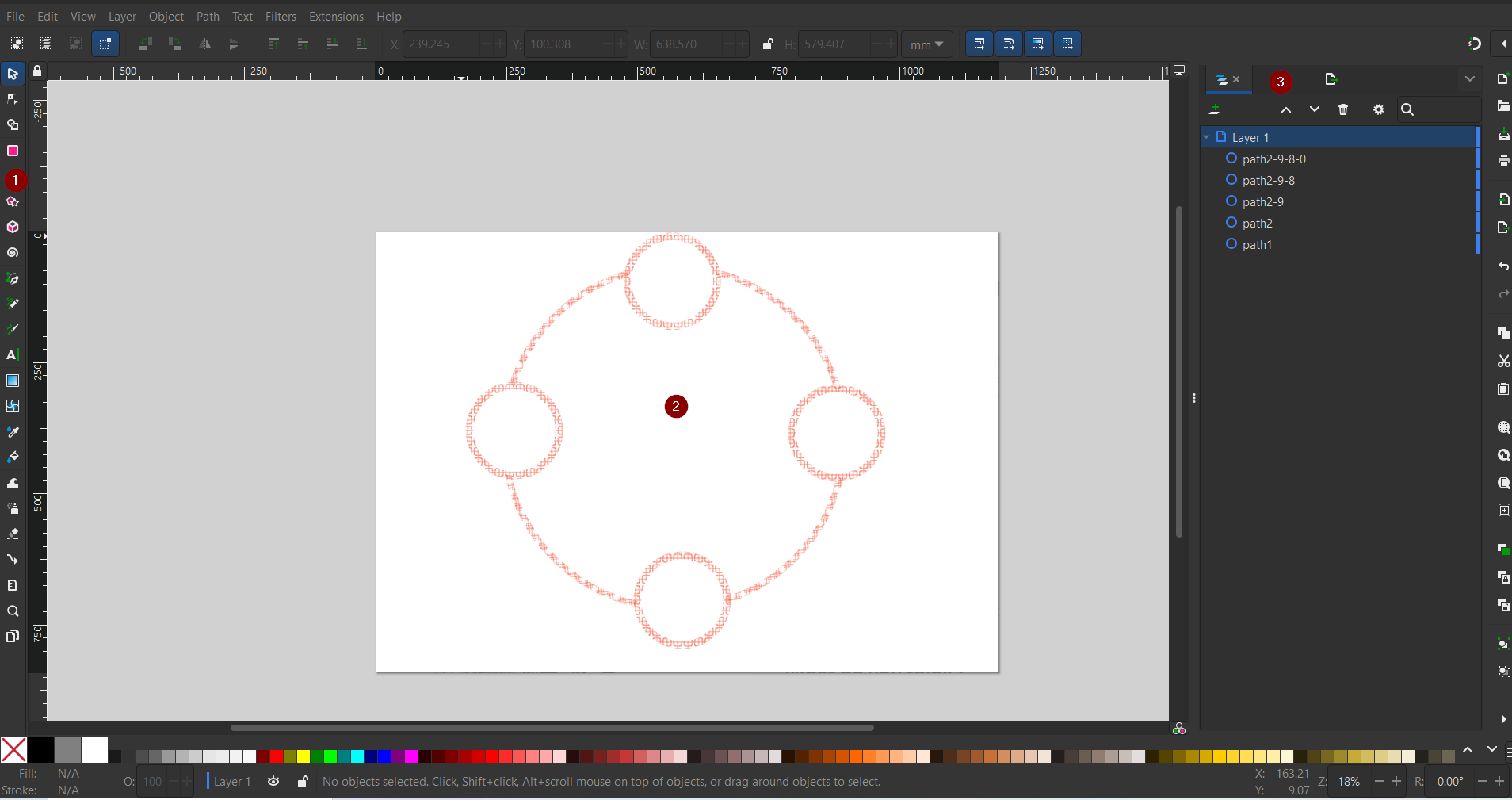Click the yellow palette swatch

304,756
